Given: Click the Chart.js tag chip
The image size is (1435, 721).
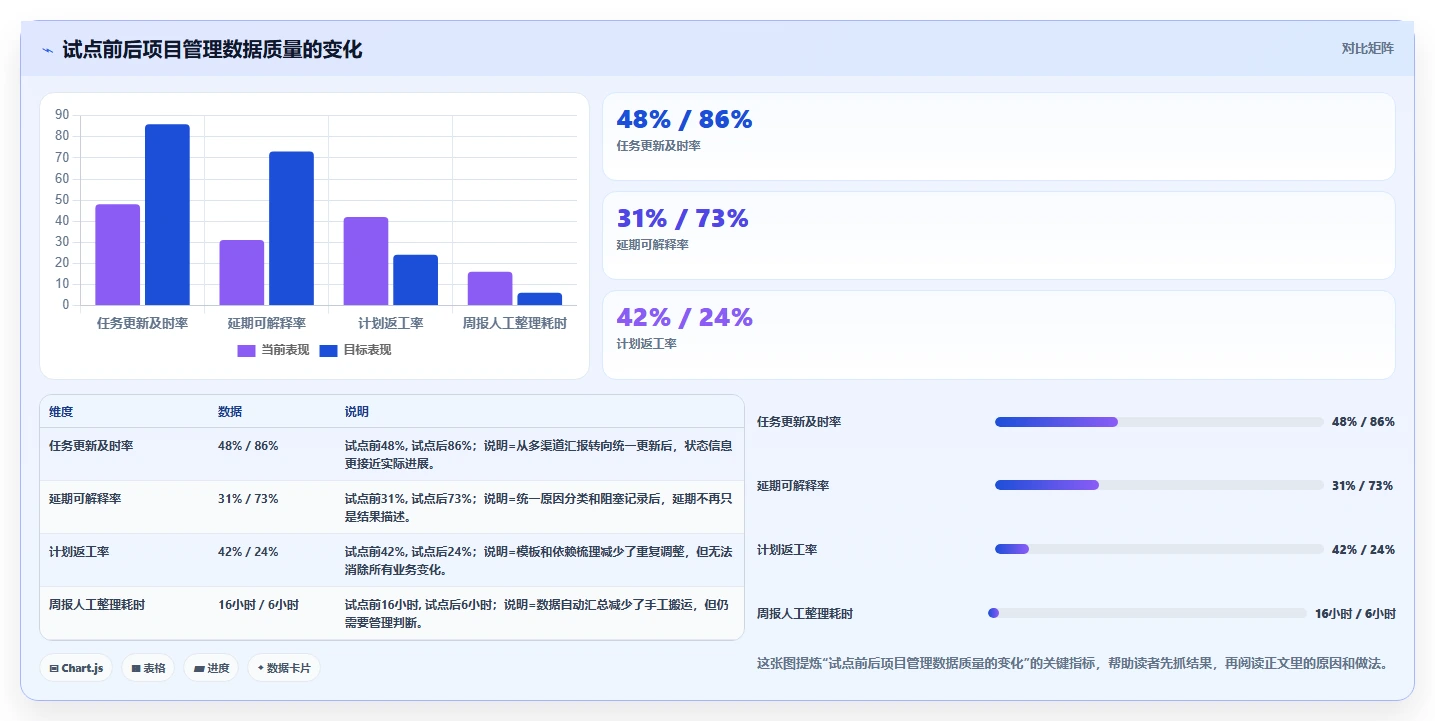Looking at the screenshot, I should coord(76,668).
